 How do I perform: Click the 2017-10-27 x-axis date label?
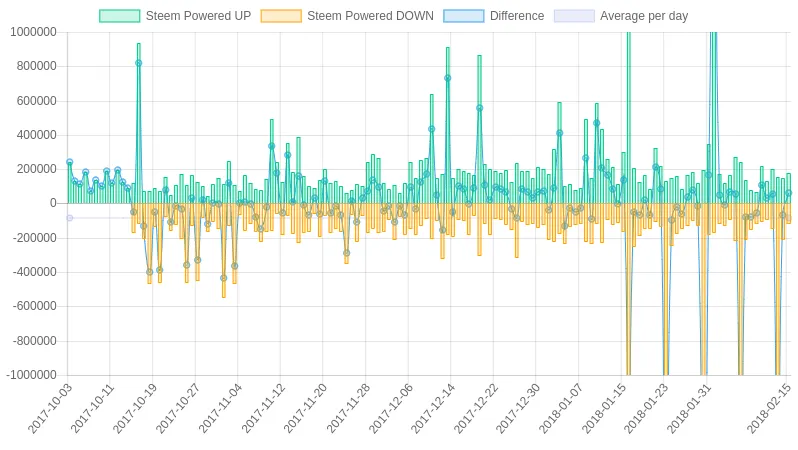click(x=178, y=409)
